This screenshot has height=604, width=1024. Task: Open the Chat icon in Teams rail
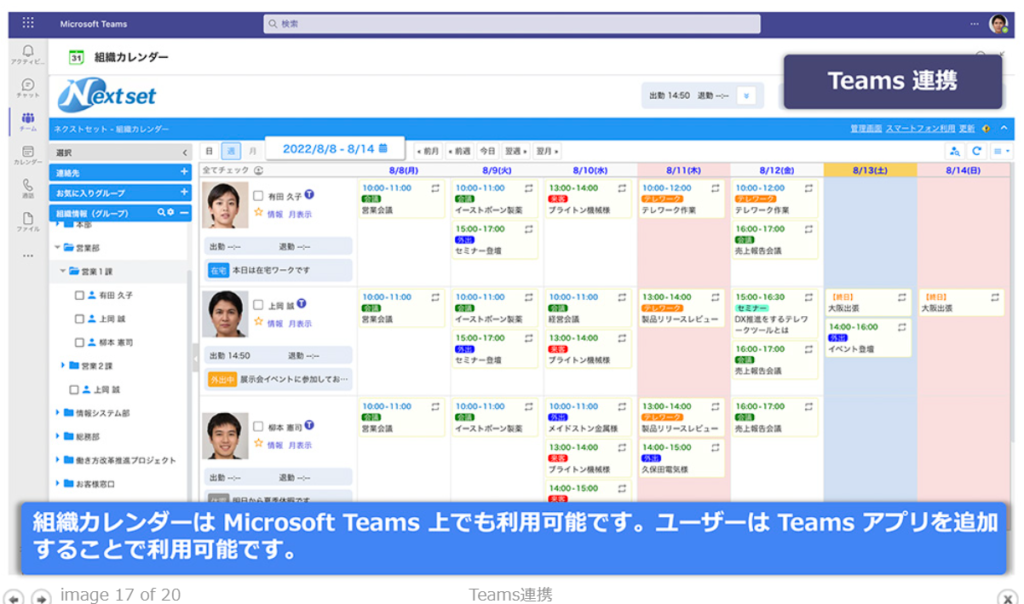point(27,85)
